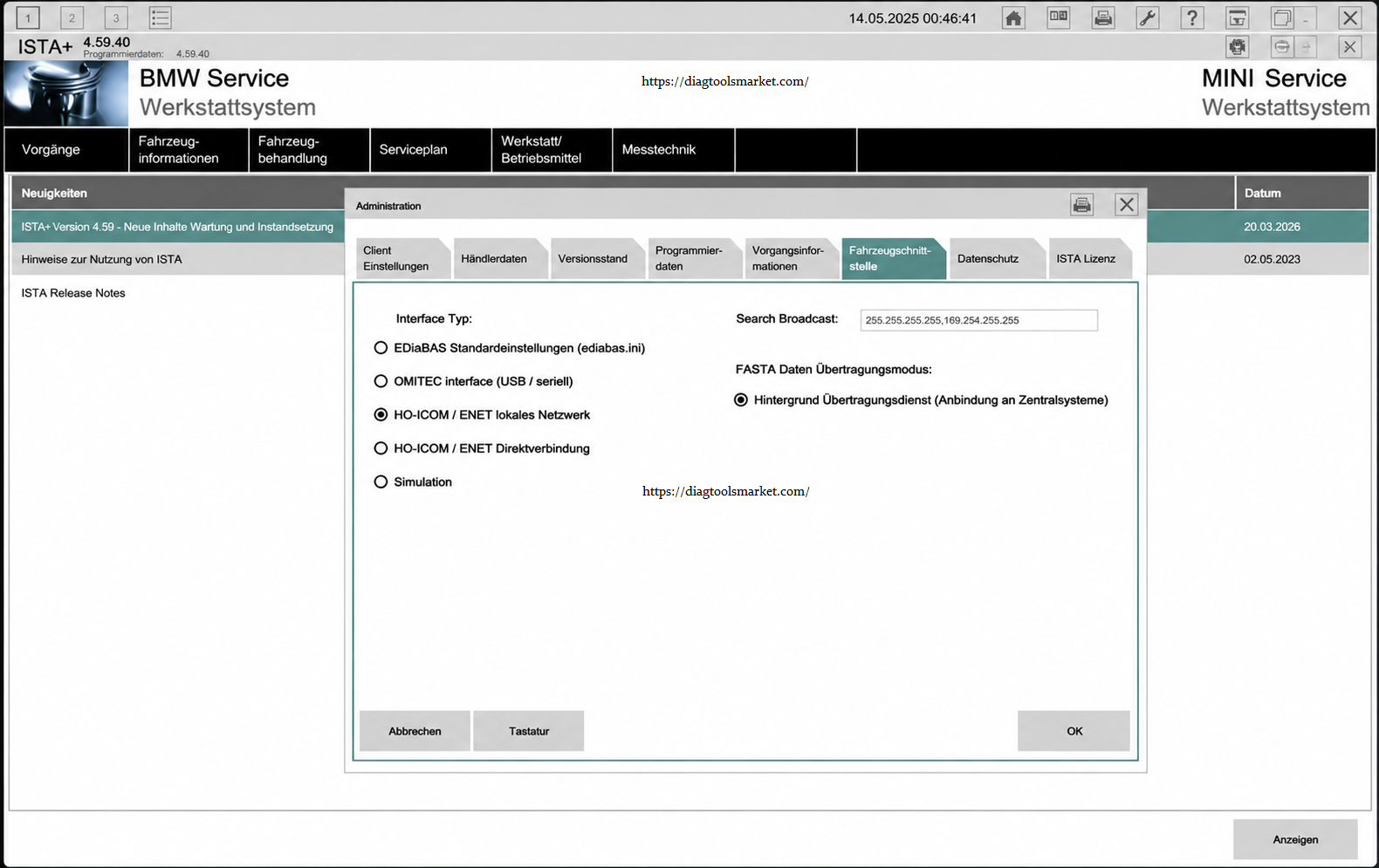Click the top toolbar print icon
Screen dimensions: 1379x868
(1103, 17)
